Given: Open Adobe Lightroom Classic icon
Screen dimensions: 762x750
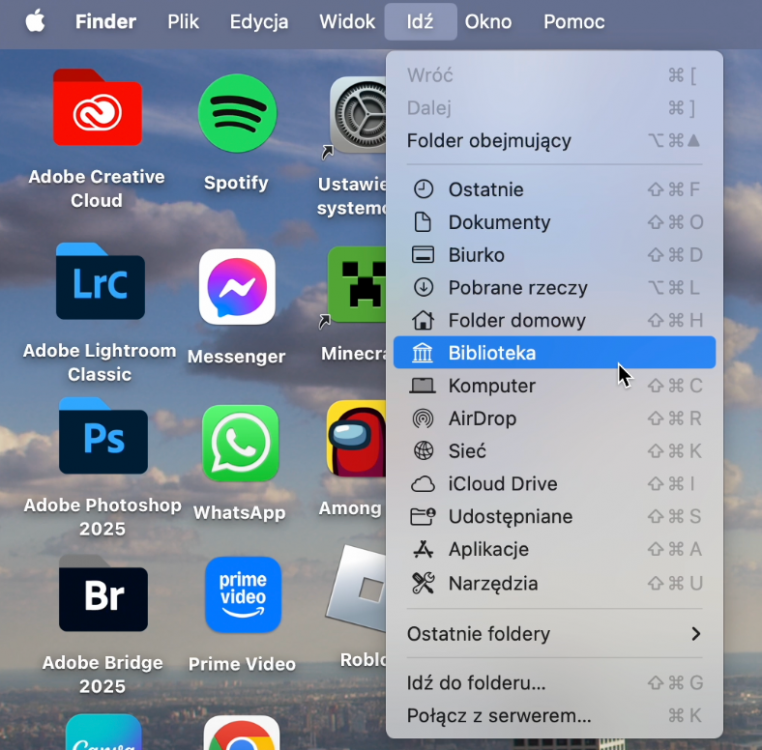Looking at the screenshot, I should (x=100, y=282).
